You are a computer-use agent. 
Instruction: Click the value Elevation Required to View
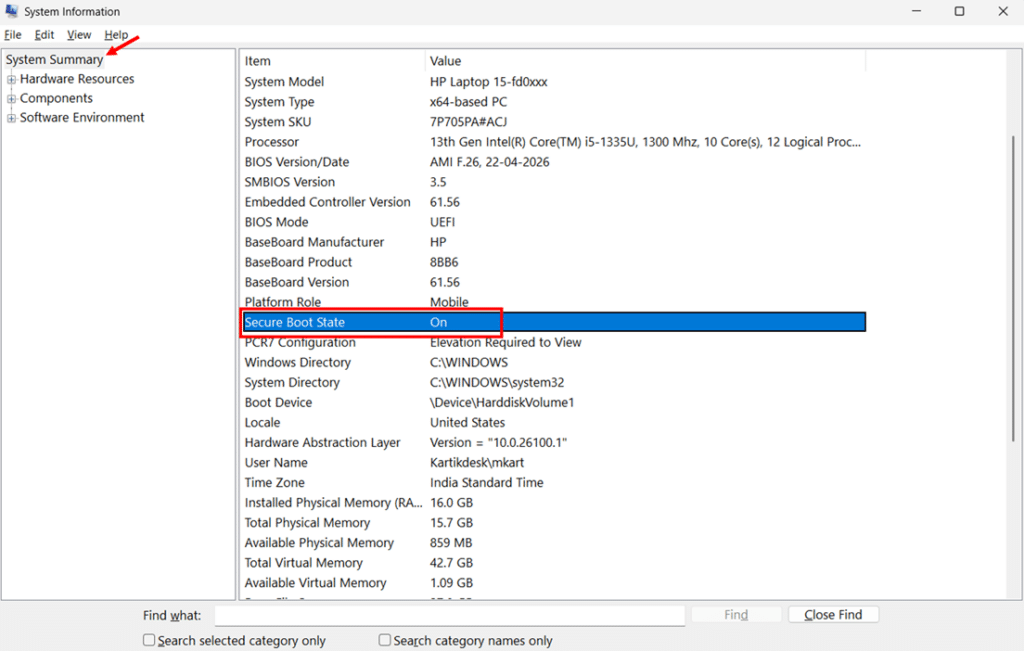click(x=505, y=342)
